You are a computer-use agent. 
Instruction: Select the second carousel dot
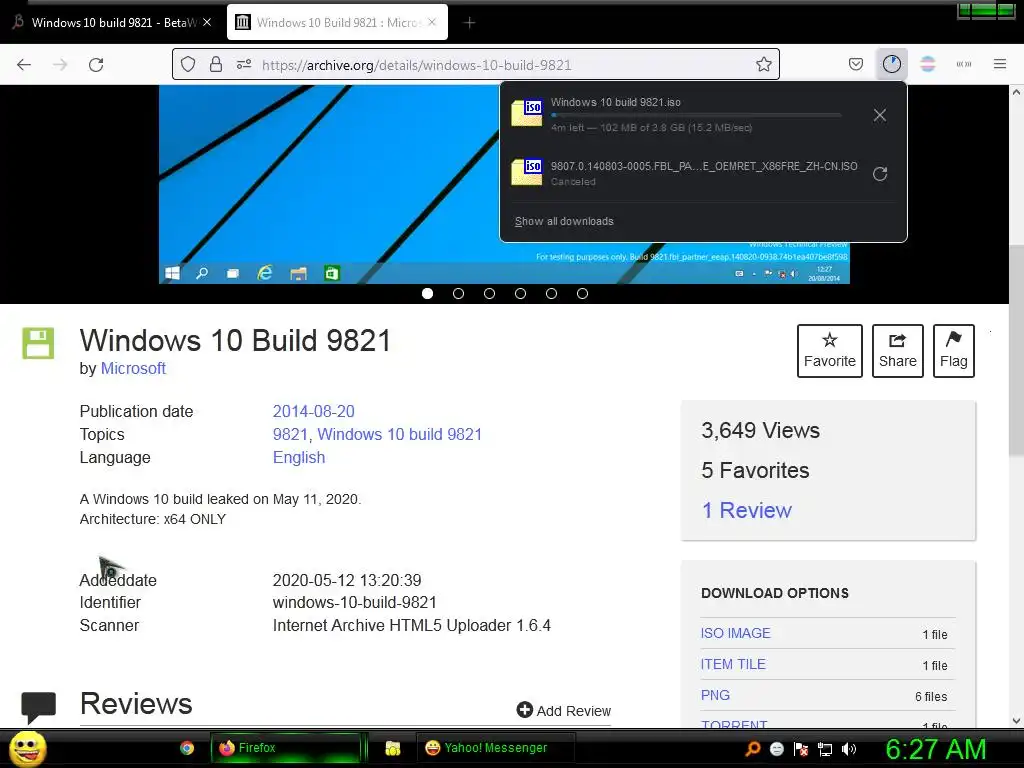(x=458, y=294)
